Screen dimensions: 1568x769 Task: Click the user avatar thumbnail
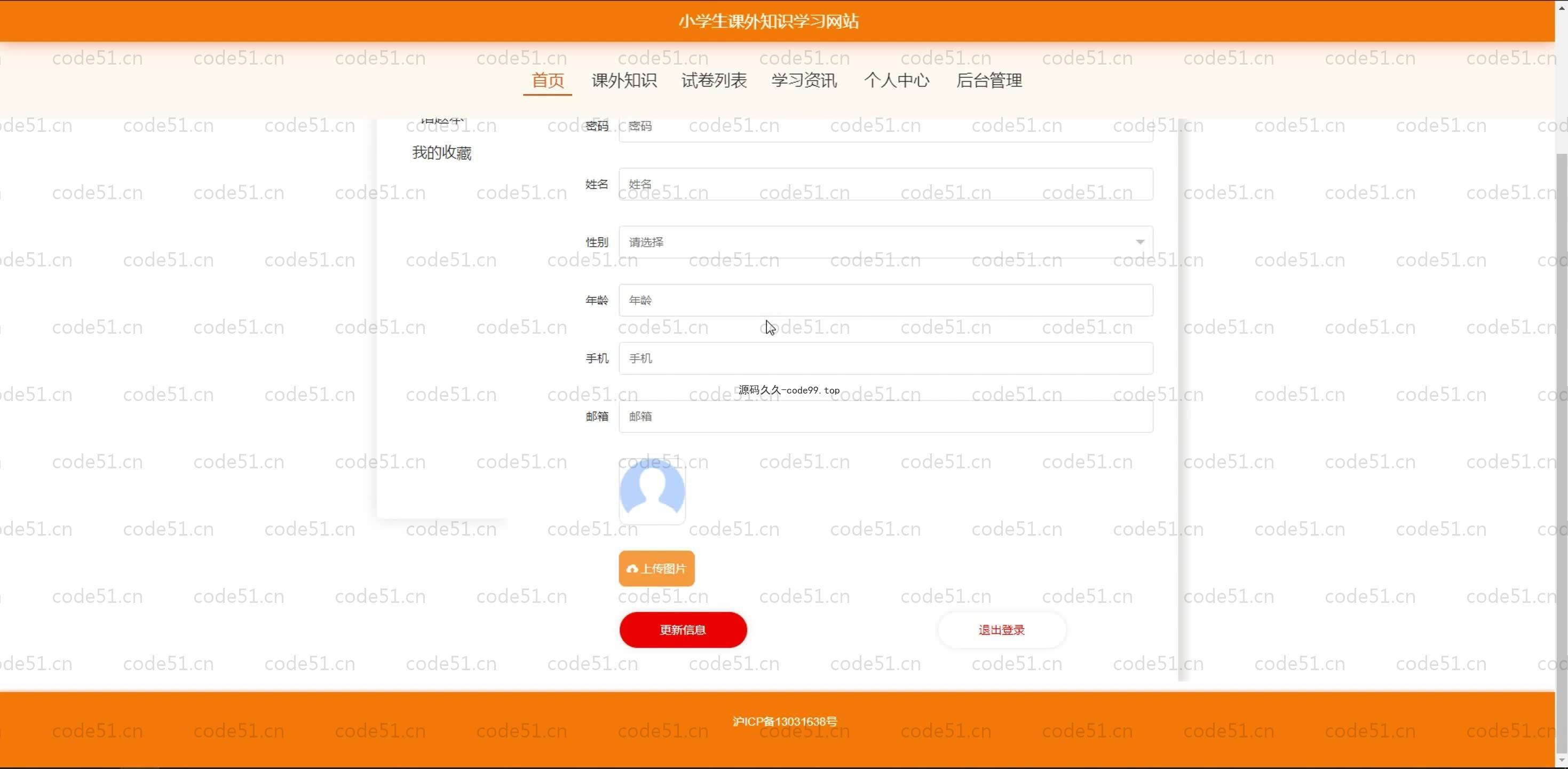coord(652,491)
